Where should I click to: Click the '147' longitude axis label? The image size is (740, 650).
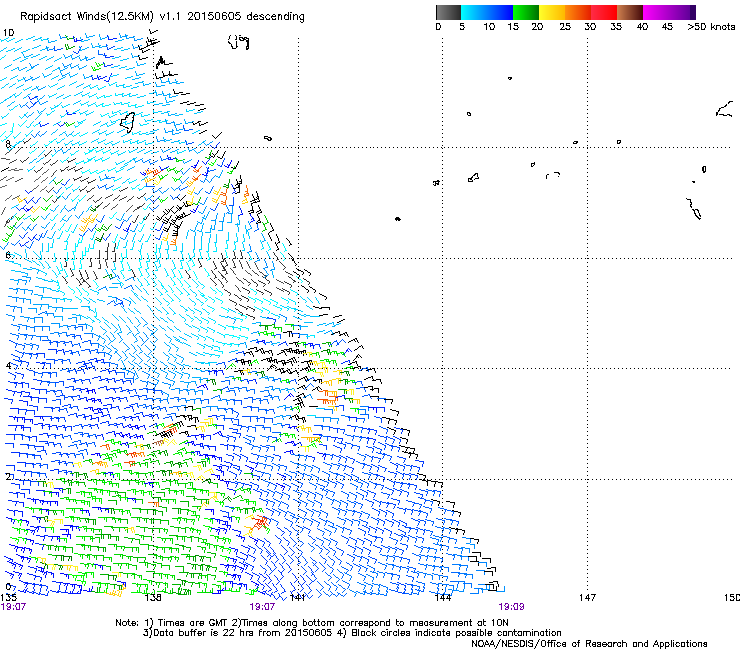coord(588,597)
